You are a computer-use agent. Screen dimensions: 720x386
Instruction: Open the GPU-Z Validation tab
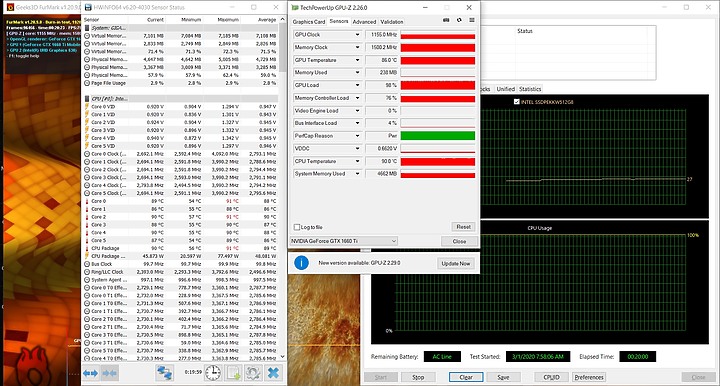[x=392, y=22]
